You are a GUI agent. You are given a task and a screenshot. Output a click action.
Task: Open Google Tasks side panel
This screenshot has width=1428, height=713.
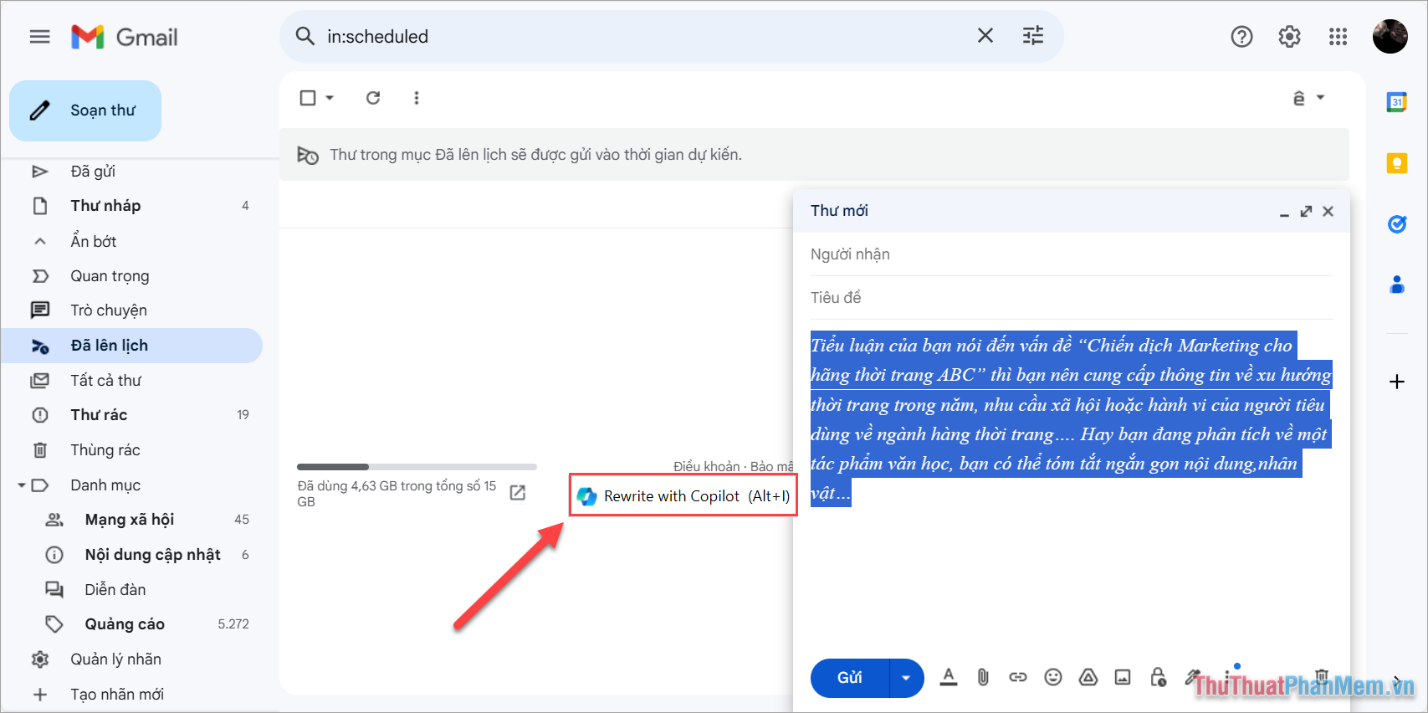click(x=1397, y=224)
